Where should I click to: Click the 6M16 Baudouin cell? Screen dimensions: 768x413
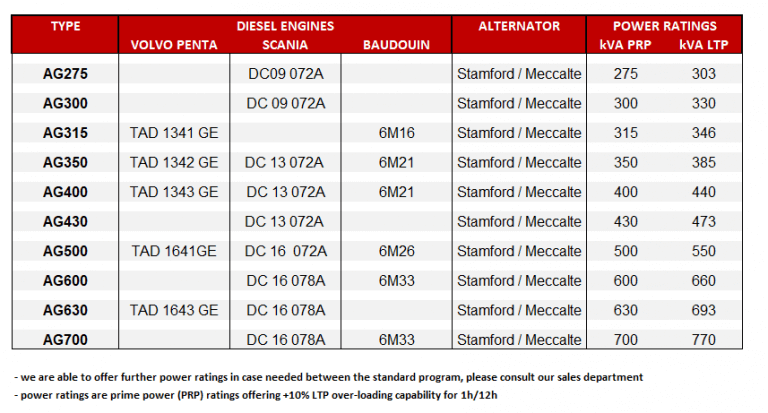[x=396, y=133]
